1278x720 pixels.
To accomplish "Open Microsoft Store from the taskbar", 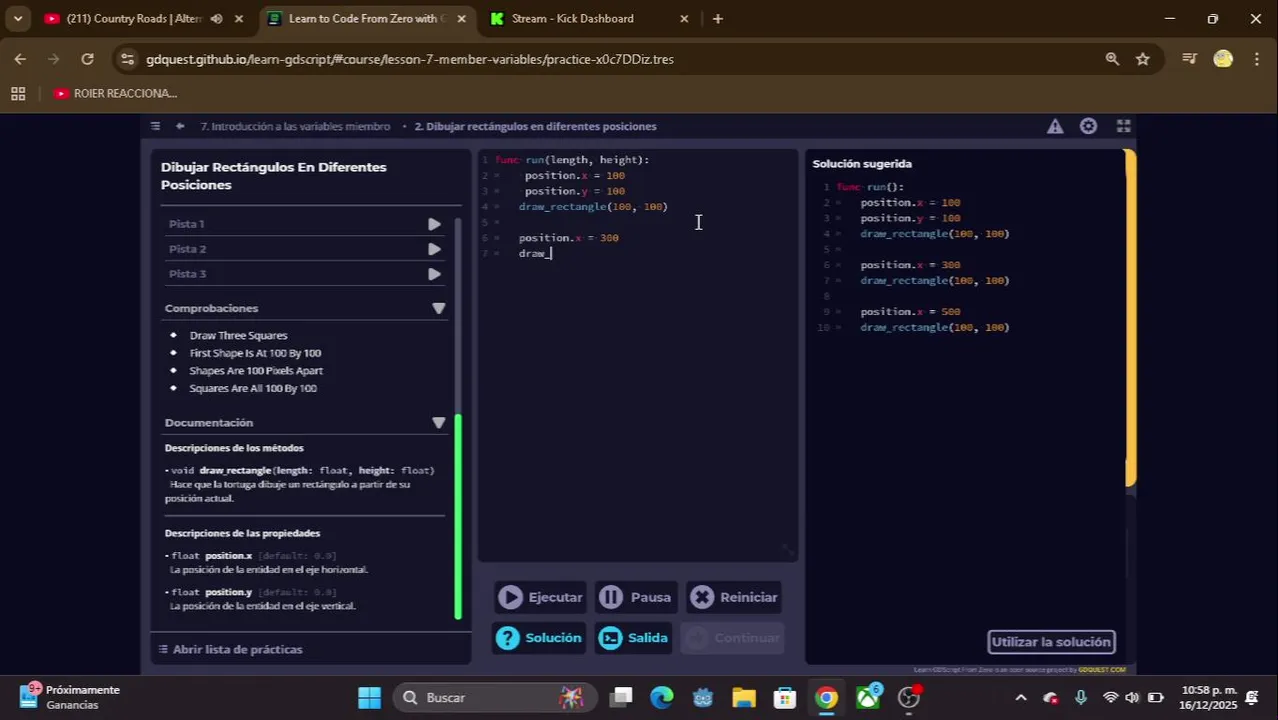I will [x=784, y=697].
